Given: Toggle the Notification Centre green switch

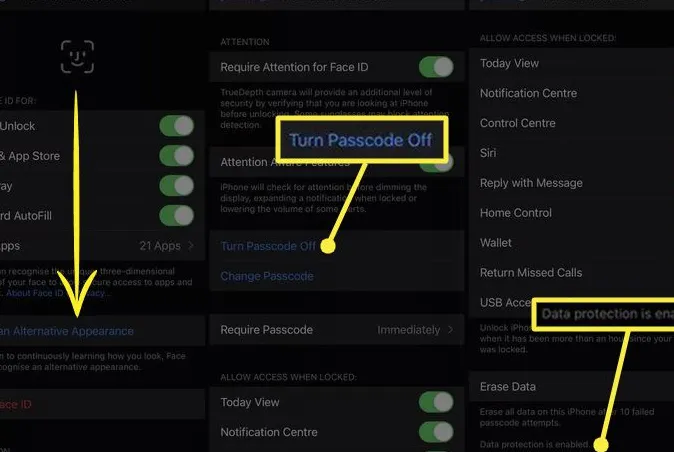Looking at the screenshot, I should tap(435, 432).
